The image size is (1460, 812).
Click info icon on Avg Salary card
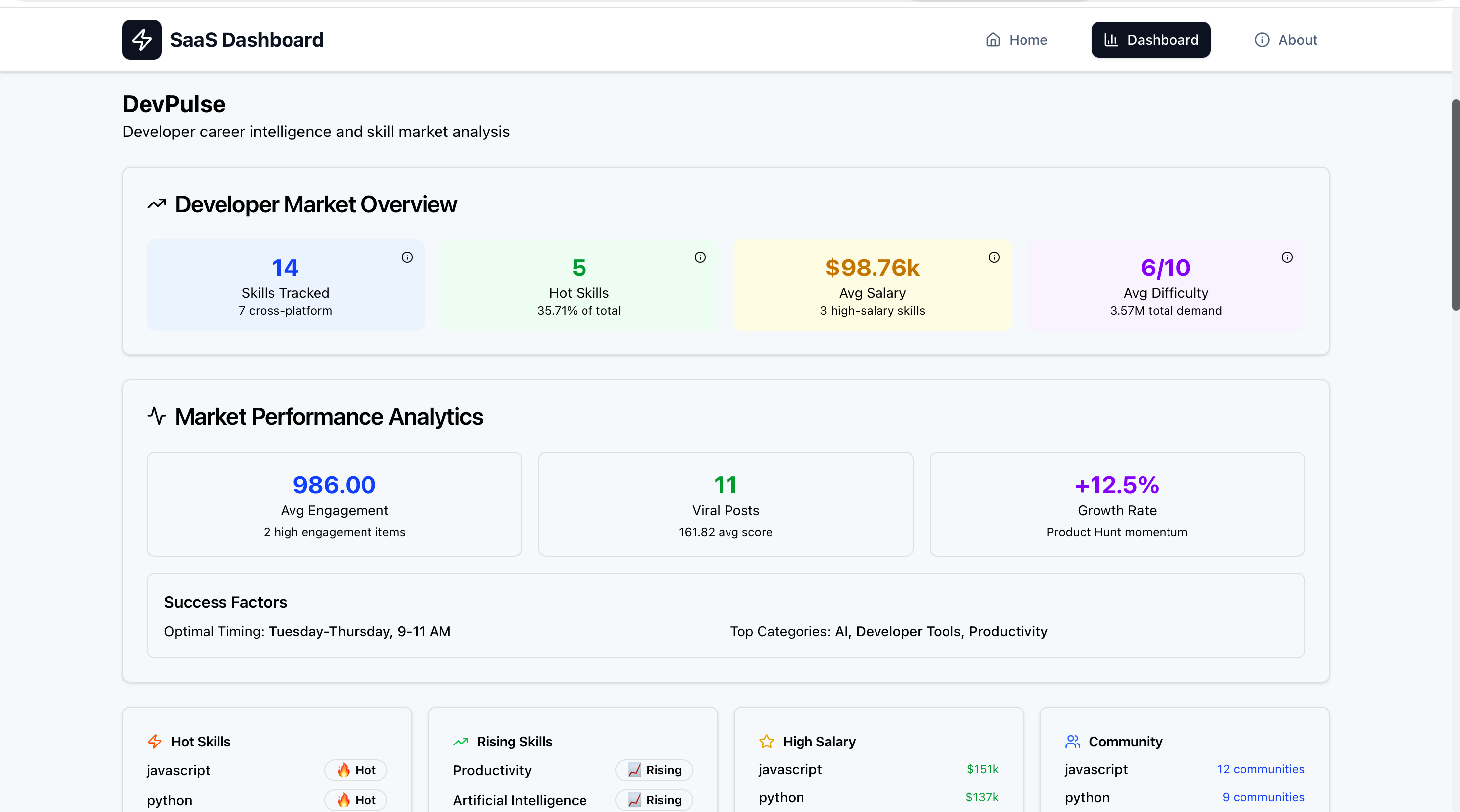[994, 257]
